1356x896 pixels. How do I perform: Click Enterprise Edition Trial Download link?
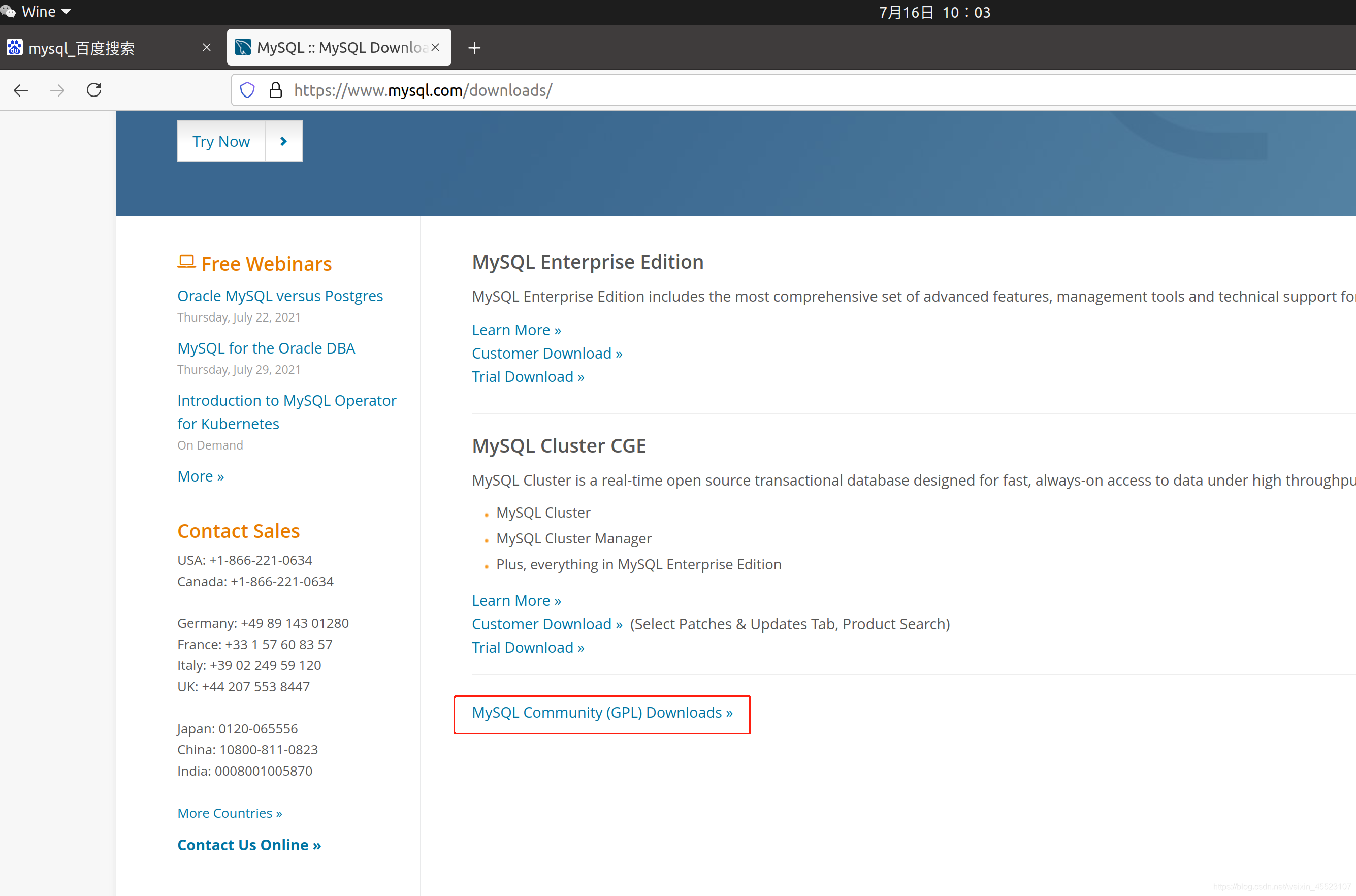528,377
